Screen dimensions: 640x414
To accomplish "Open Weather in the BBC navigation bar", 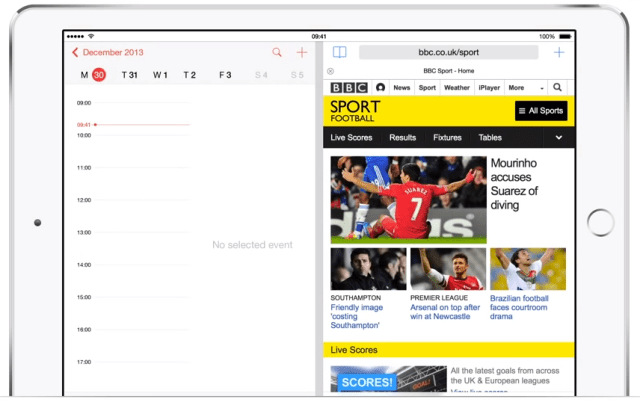I will coord(457,88).
